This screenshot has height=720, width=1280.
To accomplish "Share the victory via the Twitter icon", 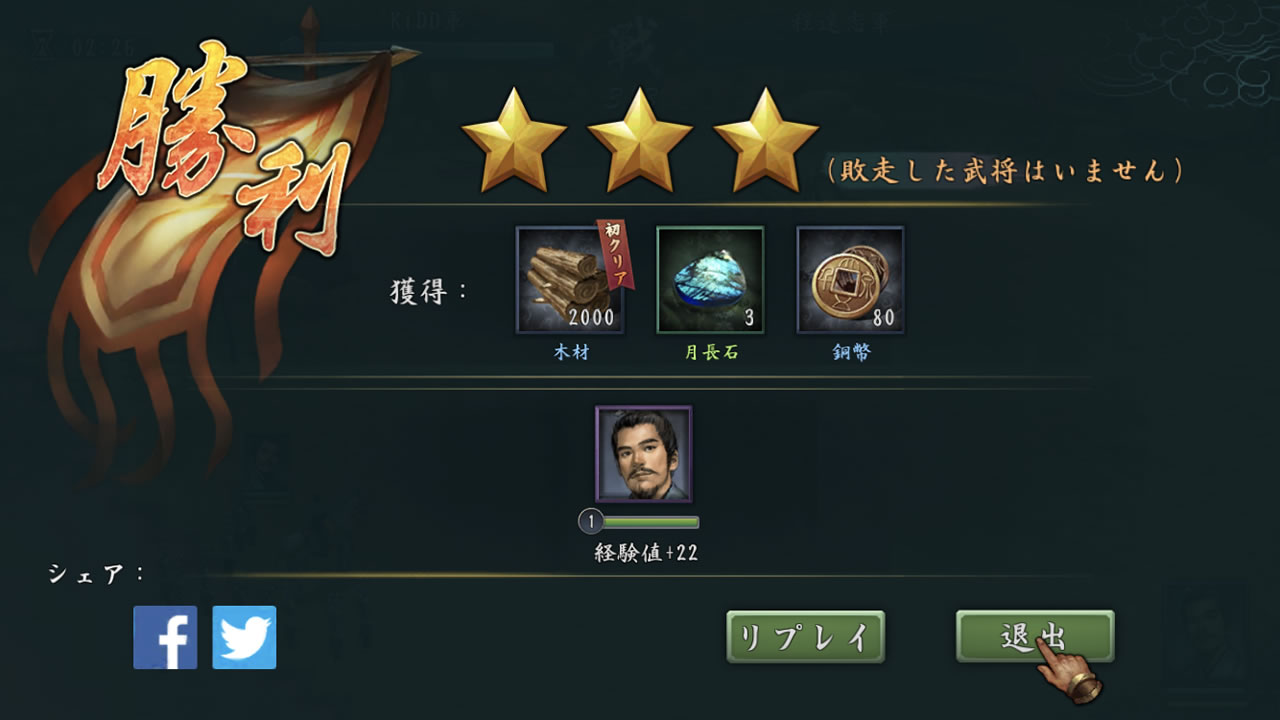I will [244, 637].
